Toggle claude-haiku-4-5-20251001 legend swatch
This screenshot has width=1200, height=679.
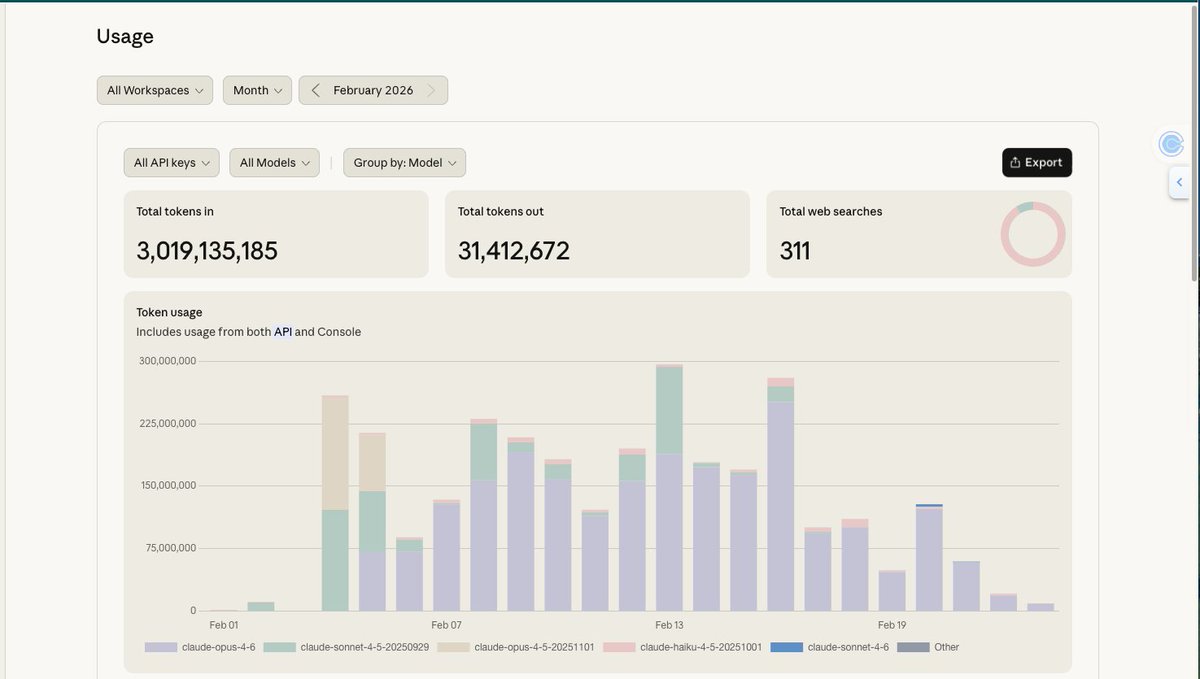619,647
